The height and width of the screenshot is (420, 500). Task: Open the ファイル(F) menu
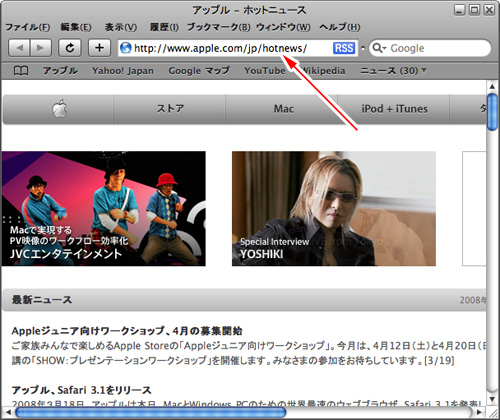click(27, 27)
